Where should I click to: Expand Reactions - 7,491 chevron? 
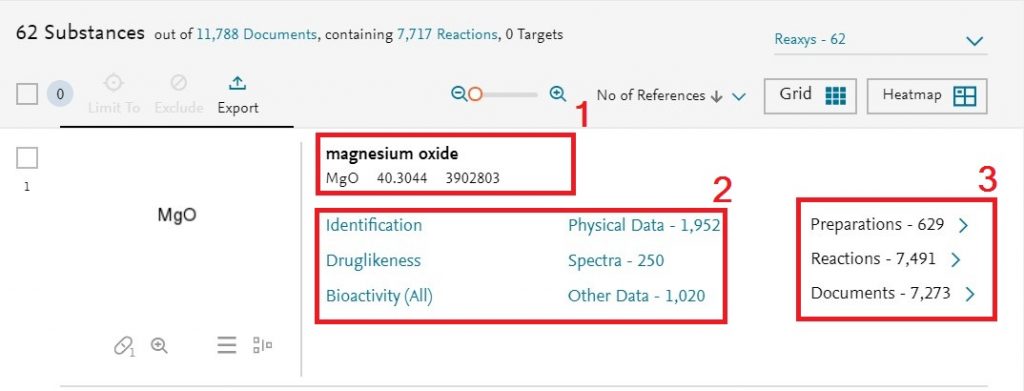(955, 260)
